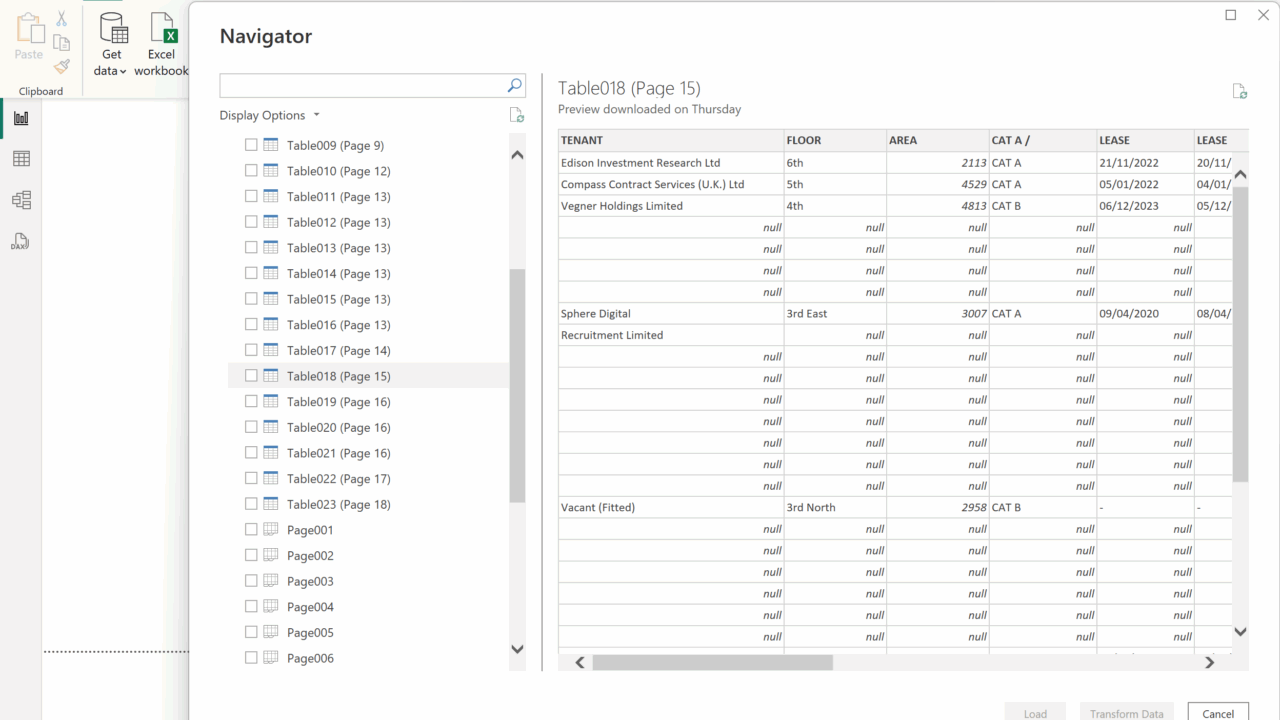1280x720 pixels.
Task: Click the Navigator search input field
Action: pyautogui.click(x=362, y=86)
